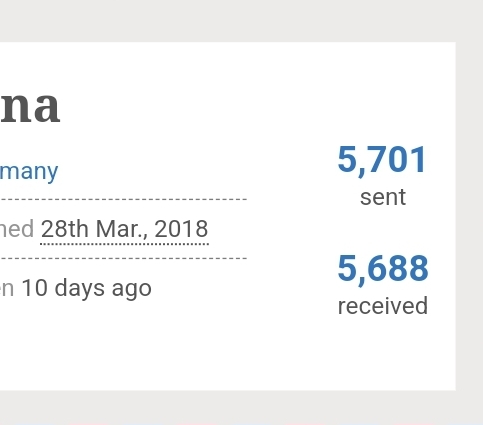Click the joined date 28th Mar., 2018

(x=124, y=229)
